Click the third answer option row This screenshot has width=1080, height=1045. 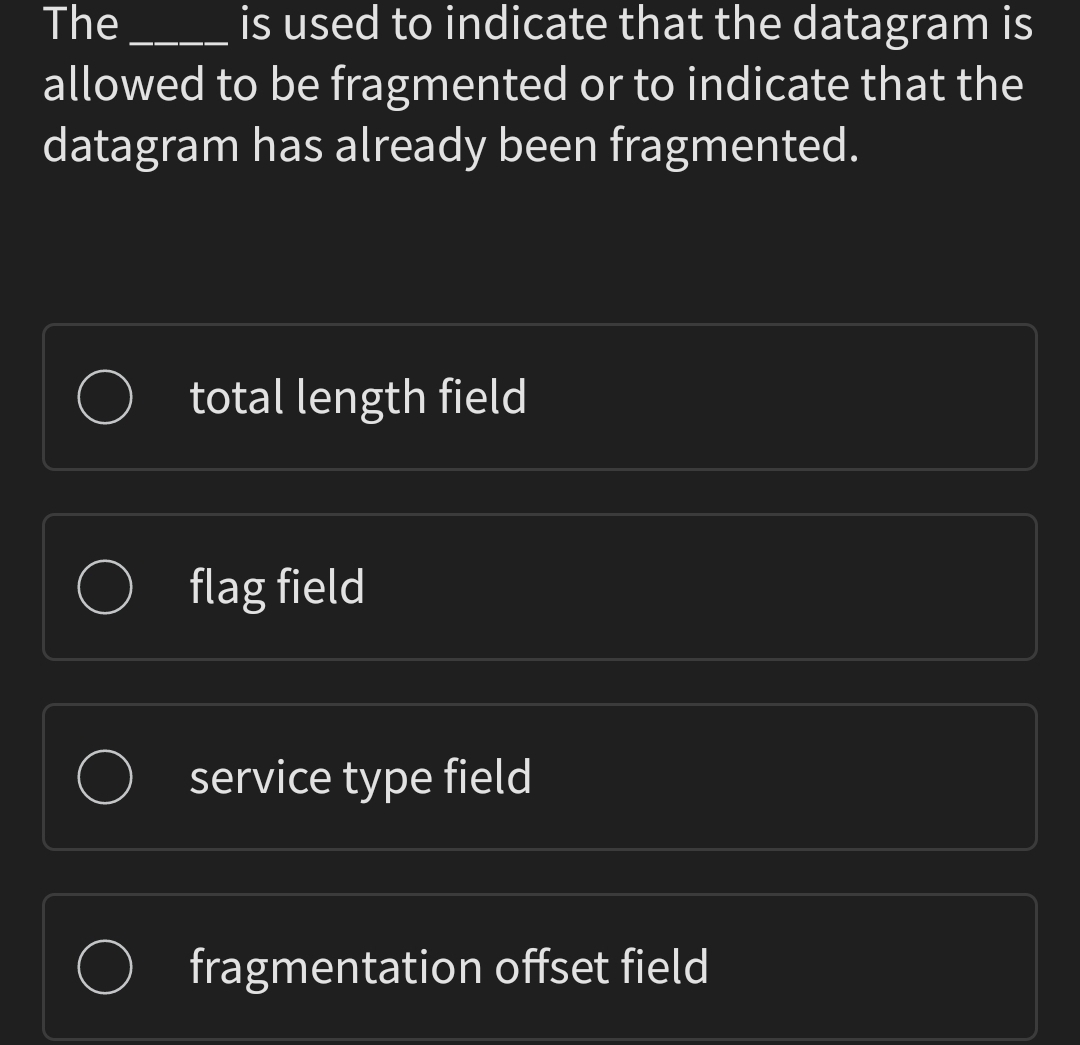click(x=540, y=777)
